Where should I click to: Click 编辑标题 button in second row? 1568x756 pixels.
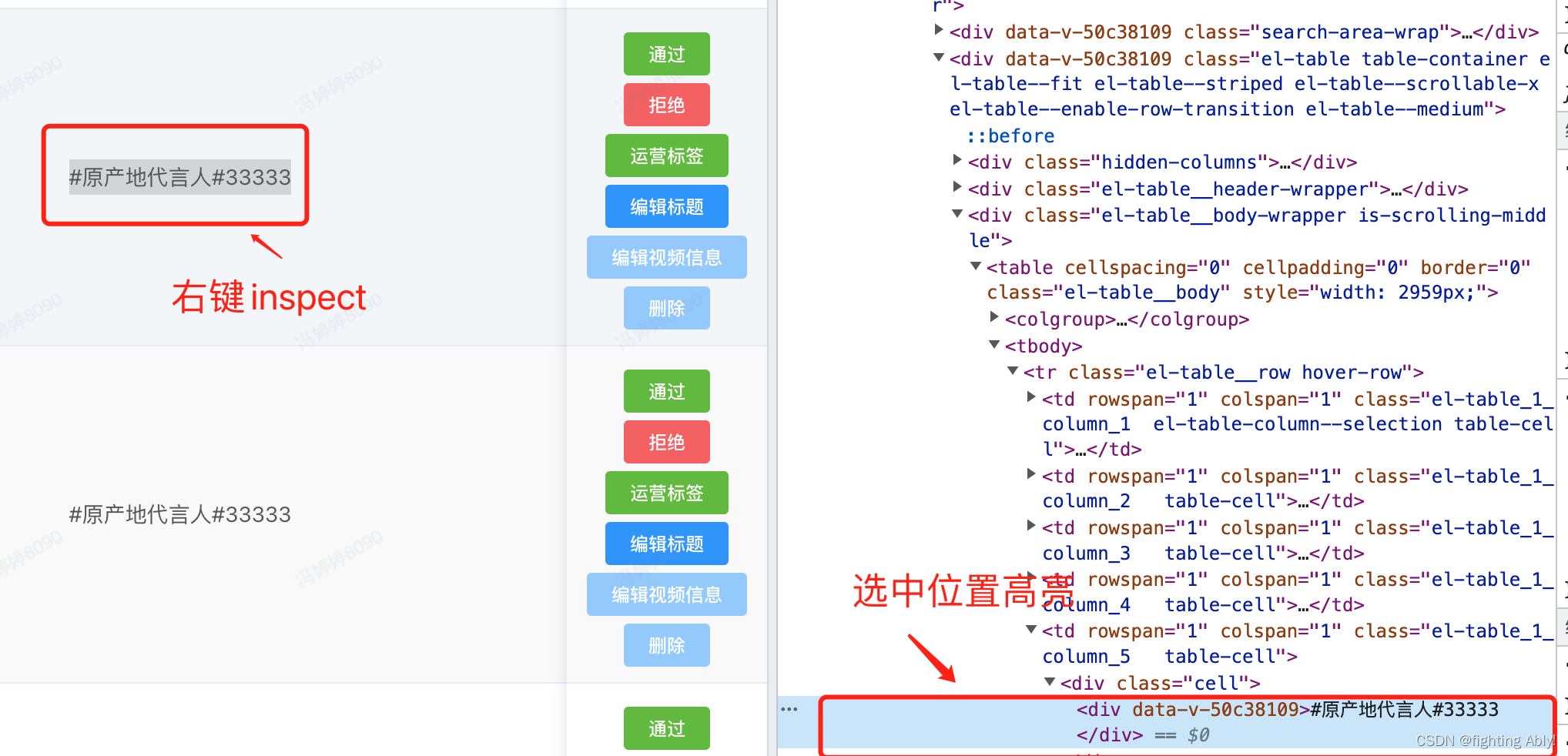tap(666, 544)
